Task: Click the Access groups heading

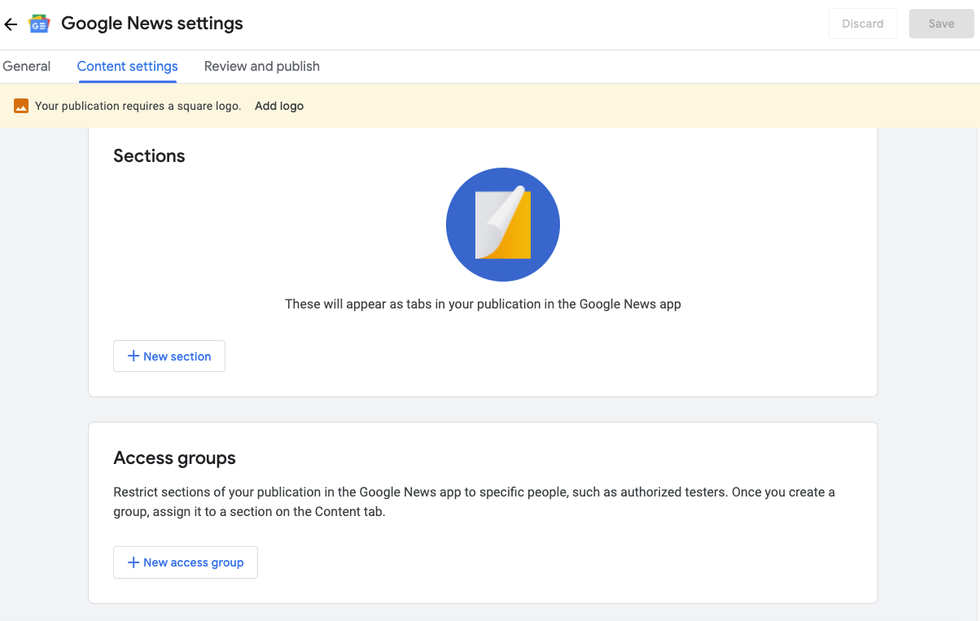Action: 174,458
